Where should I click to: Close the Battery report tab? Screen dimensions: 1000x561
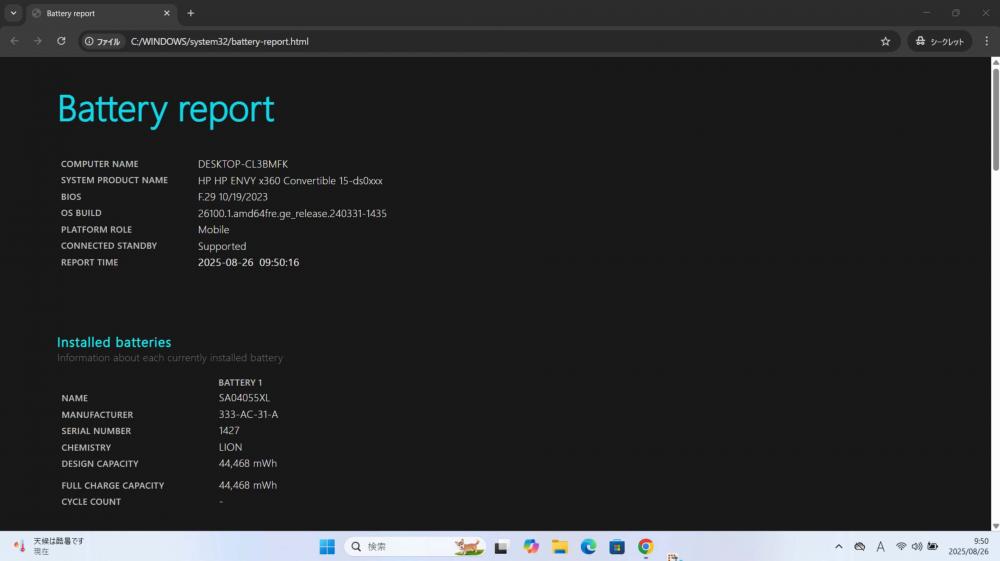[x=166, y=13]
